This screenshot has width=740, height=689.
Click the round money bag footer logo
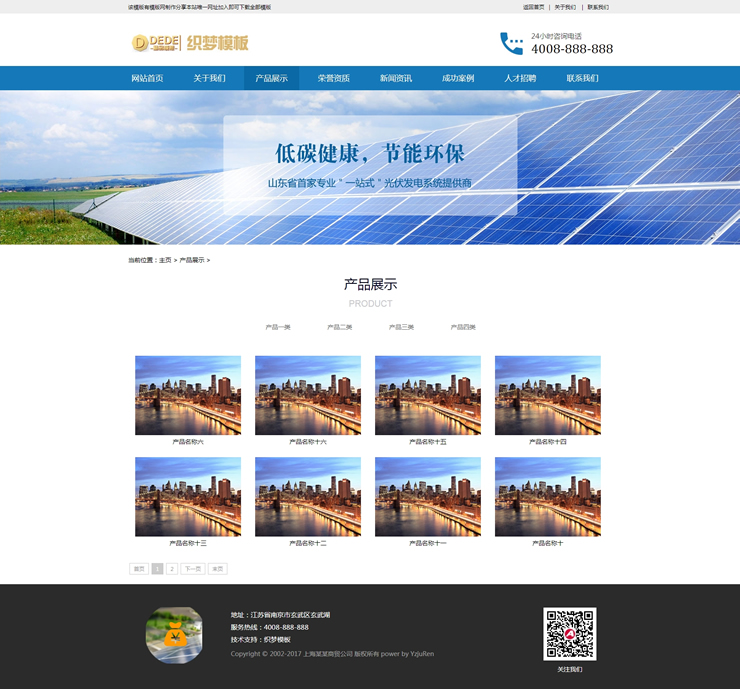[x=174, y=634]
